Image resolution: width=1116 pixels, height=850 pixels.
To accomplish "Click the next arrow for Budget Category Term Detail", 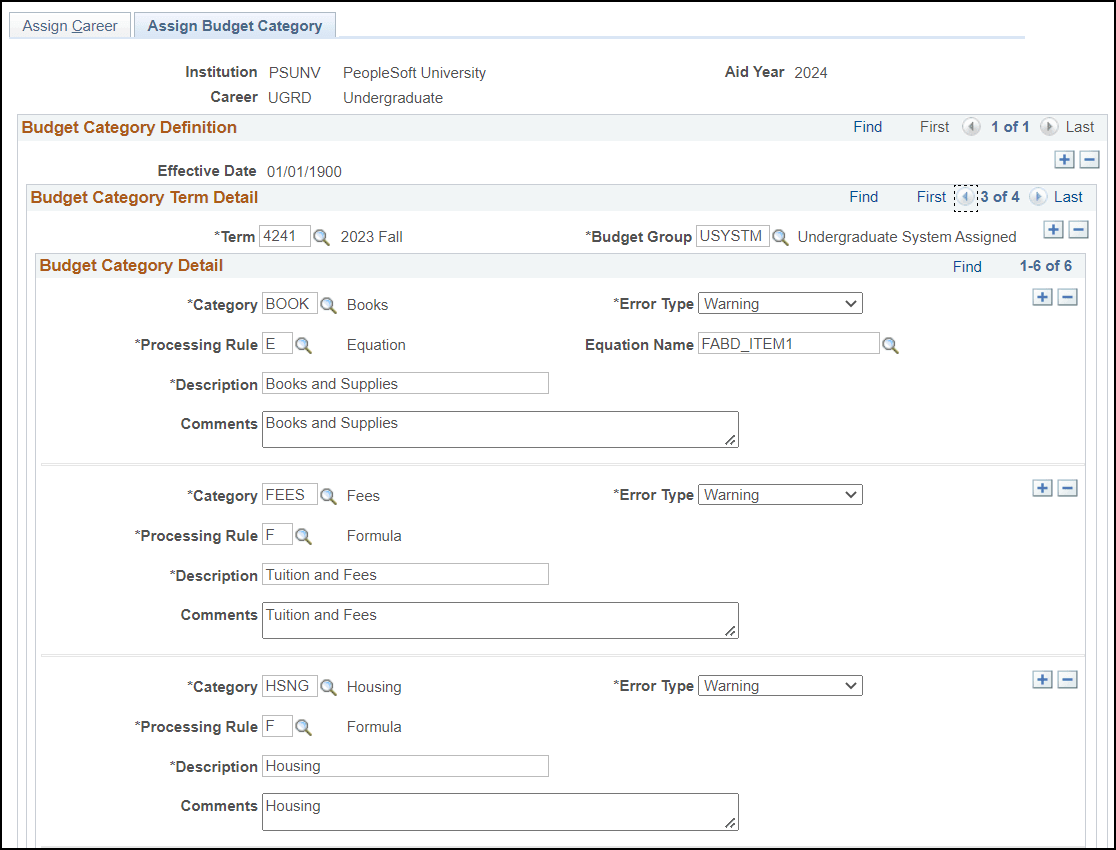I will click(x=1040, y=197).
